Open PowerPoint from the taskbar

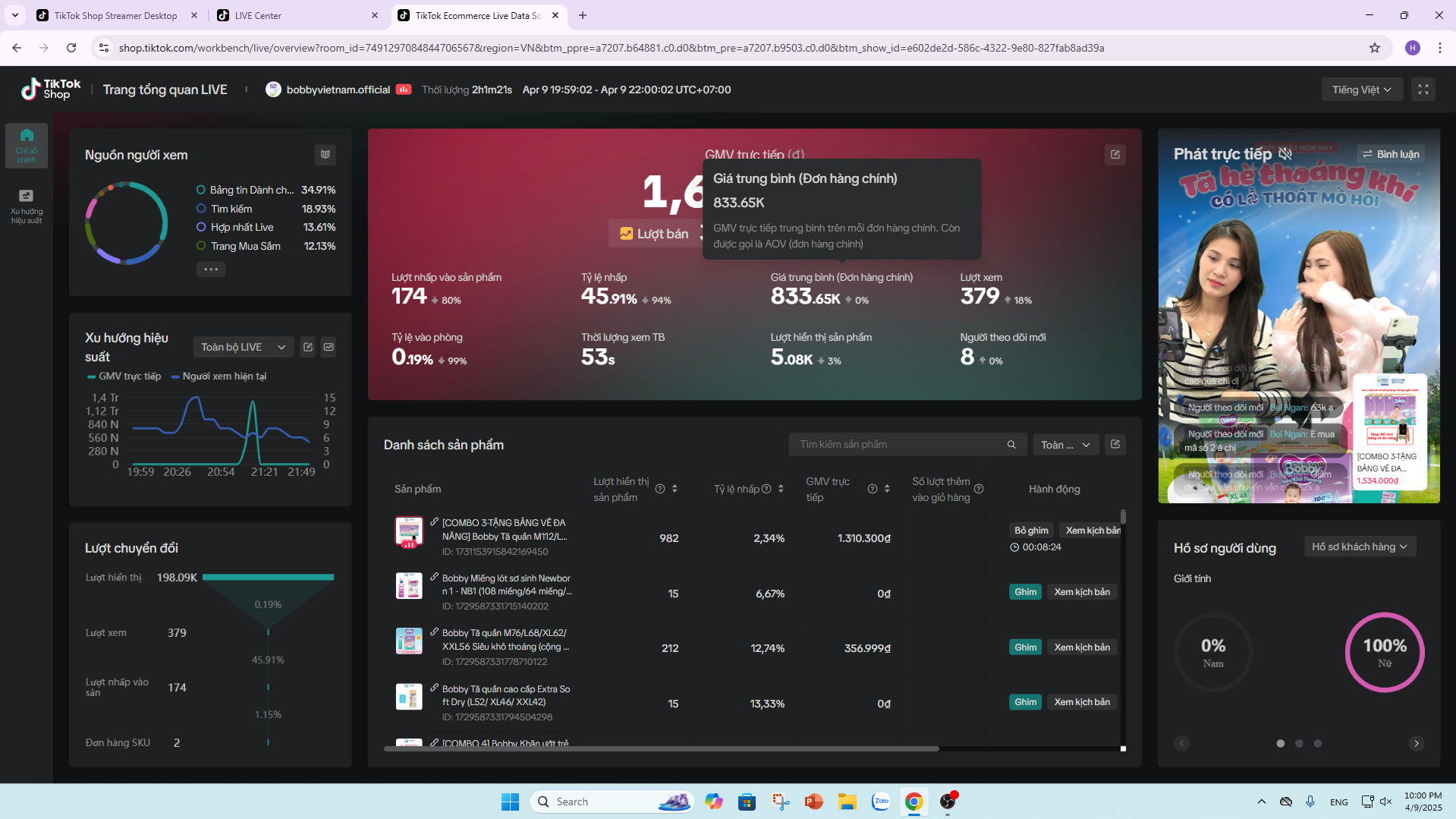click(813, 802)
